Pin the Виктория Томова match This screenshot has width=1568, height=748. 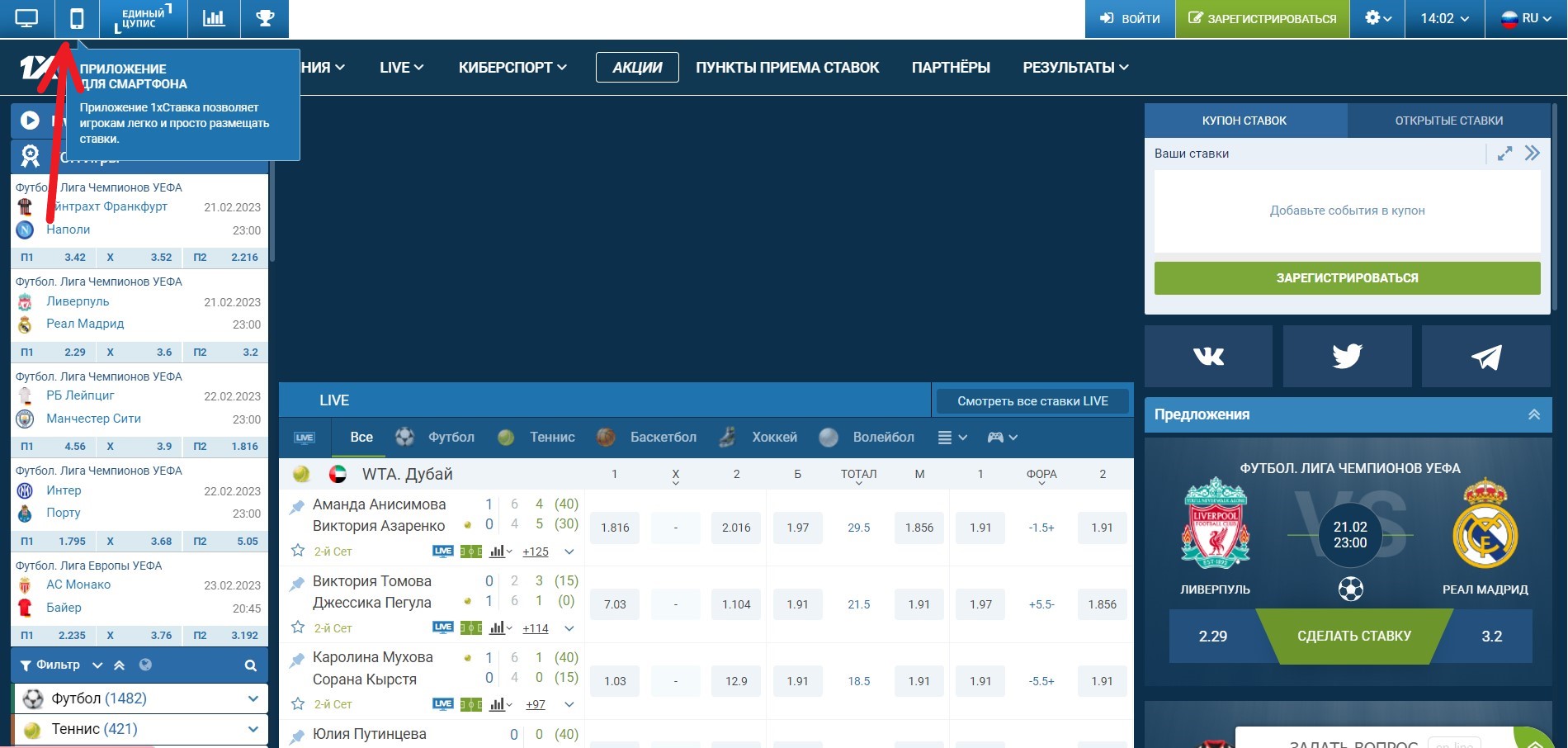[296, 584]
